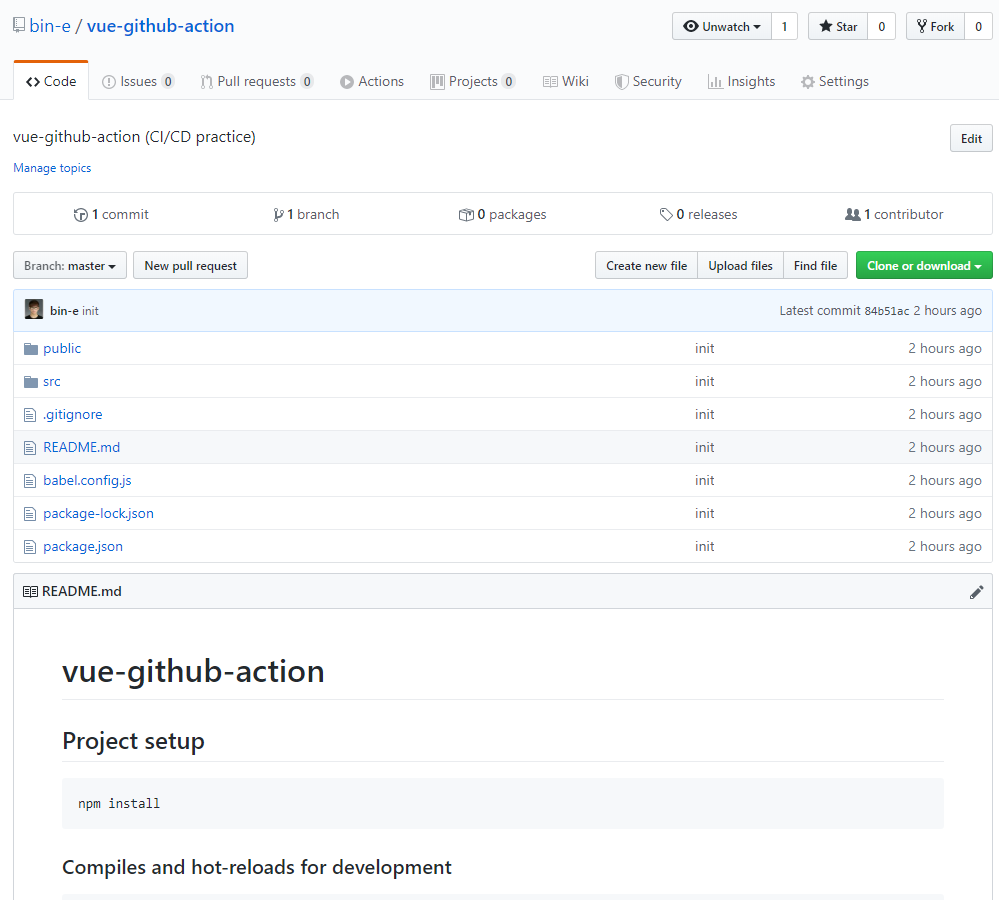Switch to the Issues tab

coord(138,82)
